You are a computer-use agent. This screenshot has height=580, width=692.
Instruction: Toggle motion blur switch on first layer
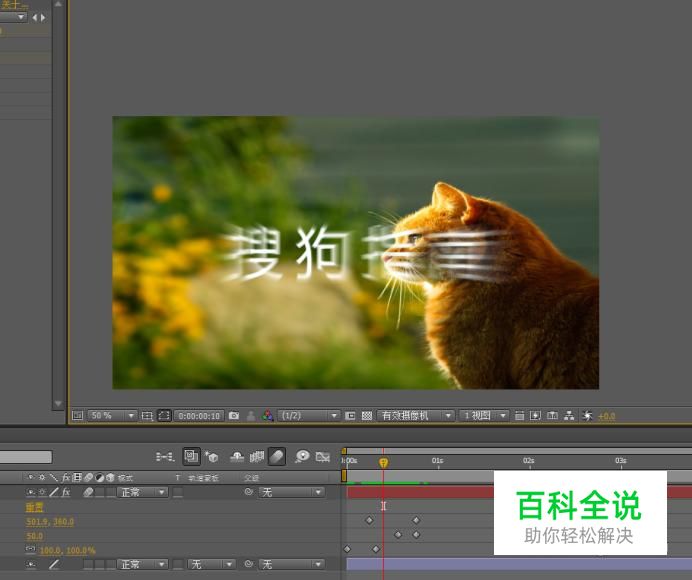point(88,492)
